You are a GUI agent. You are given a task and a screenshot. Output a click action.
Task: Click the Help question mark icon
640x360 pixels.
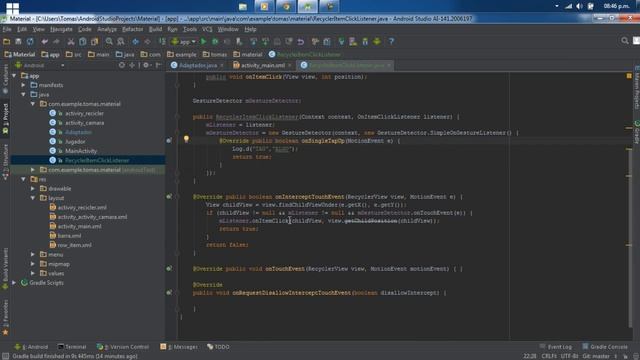pyautogui.click(x=391, y=42)
